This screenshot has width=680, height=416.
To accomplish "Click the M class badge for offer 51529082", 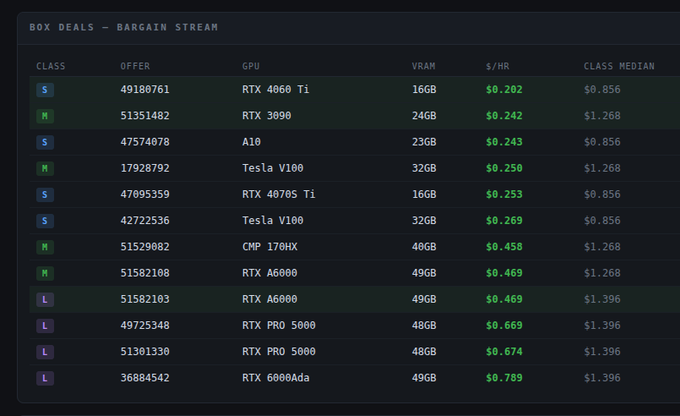I will pyautogui.click(x=45, y=247).
